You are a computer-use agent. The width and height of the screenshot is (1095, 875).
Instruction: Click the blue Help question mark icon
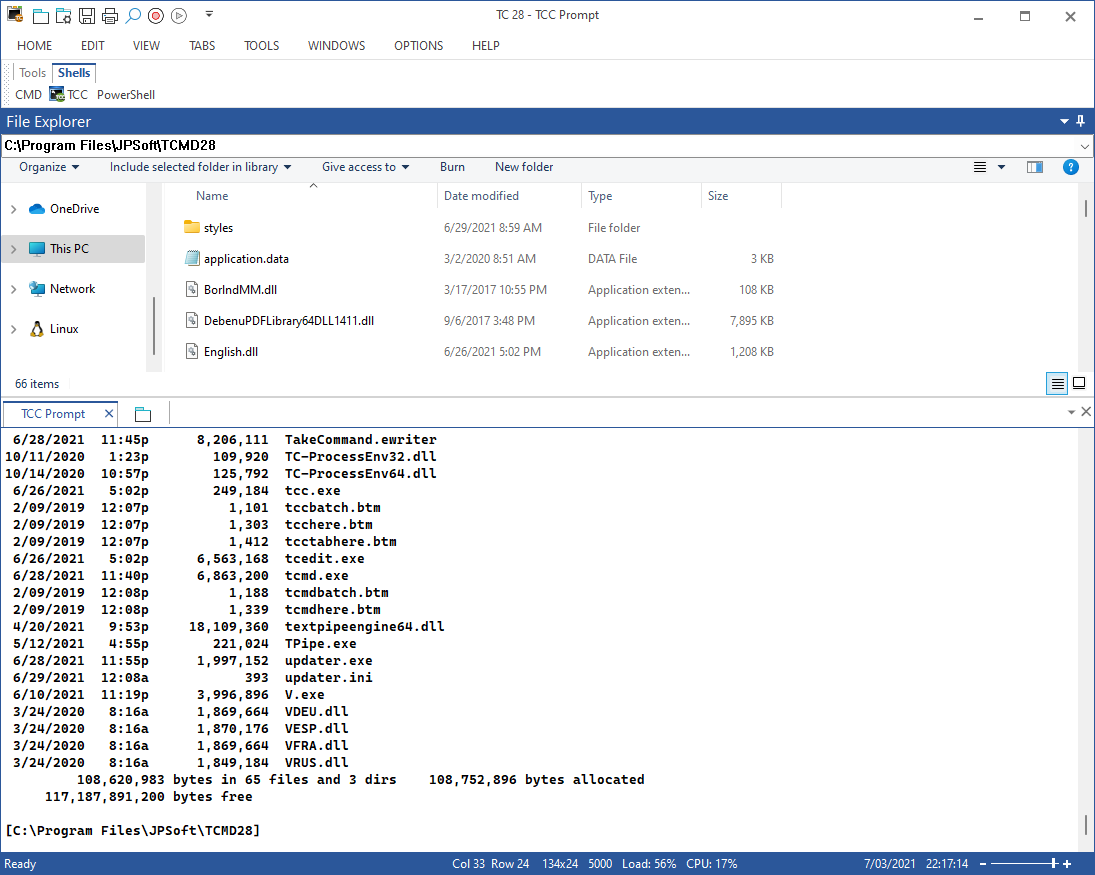(x=1070, y=167)
